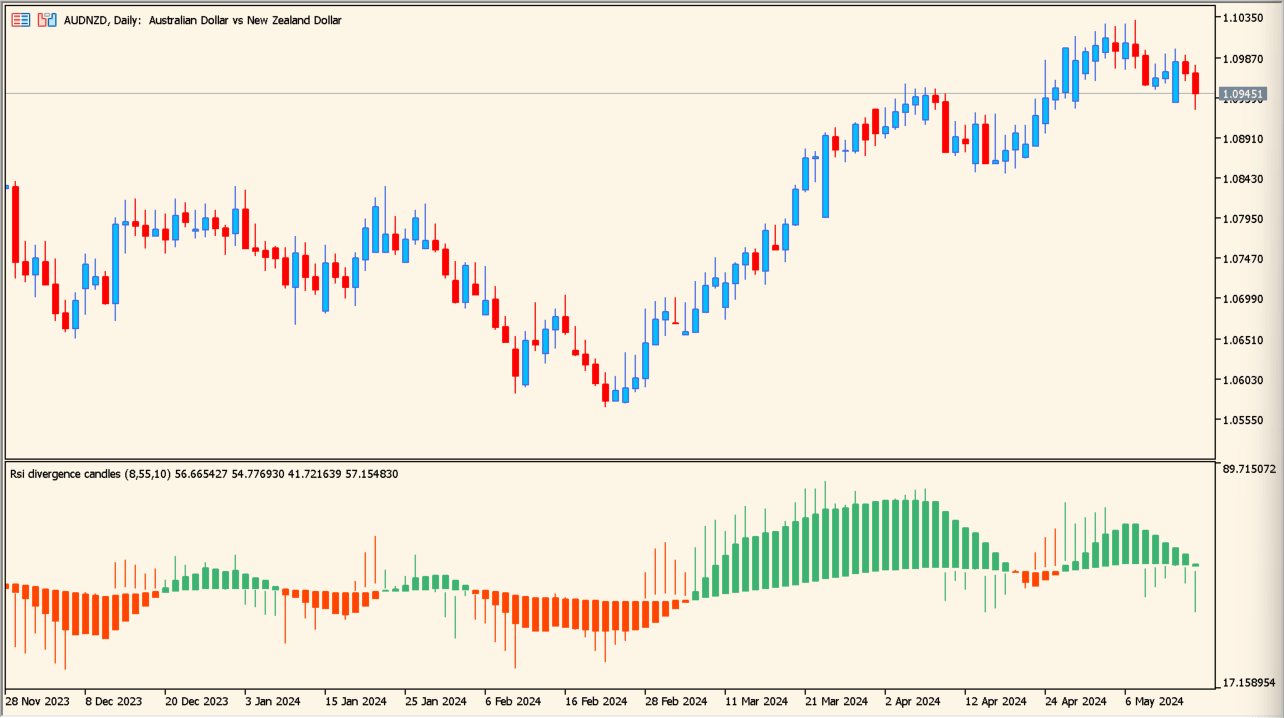Image resolution: width=1284 pixels, height=718 pixels.
Task: Select the 28 Nov 2023 date label
Action: pyautogui.click(x=35, y=701)
